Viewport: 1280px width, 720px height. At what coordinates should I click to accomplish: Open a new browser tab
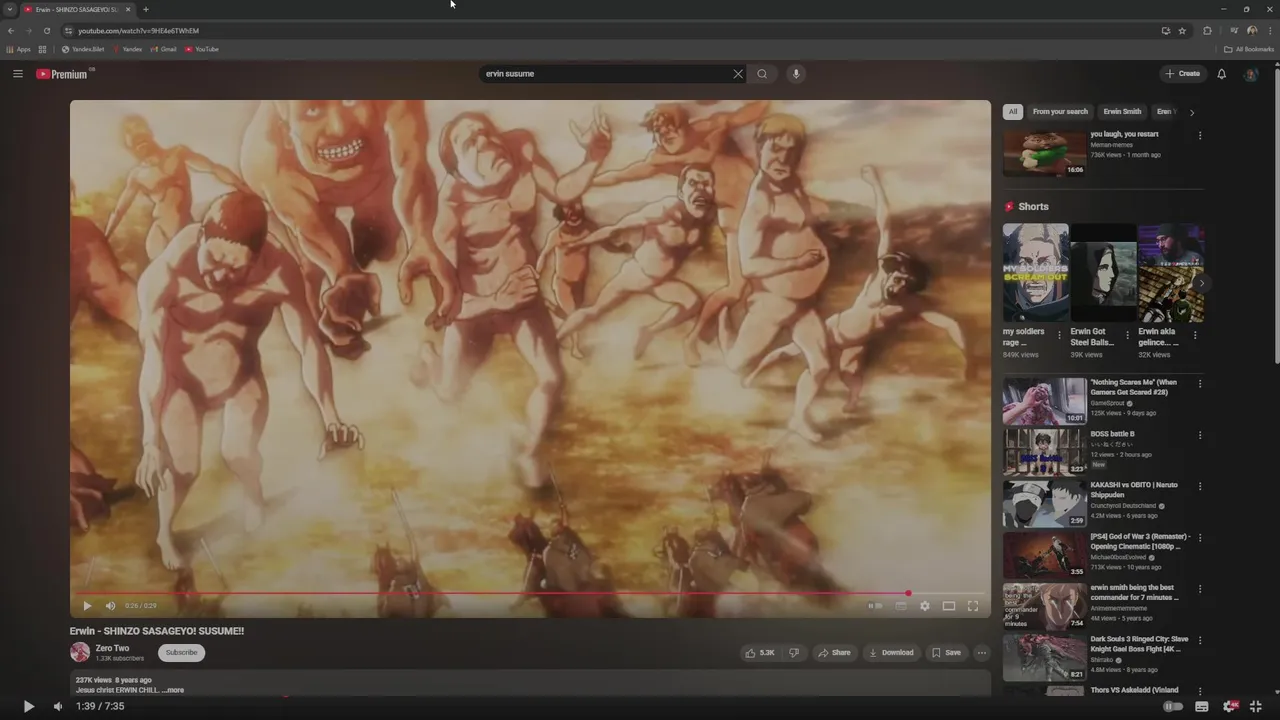click(x=145, y=9)
